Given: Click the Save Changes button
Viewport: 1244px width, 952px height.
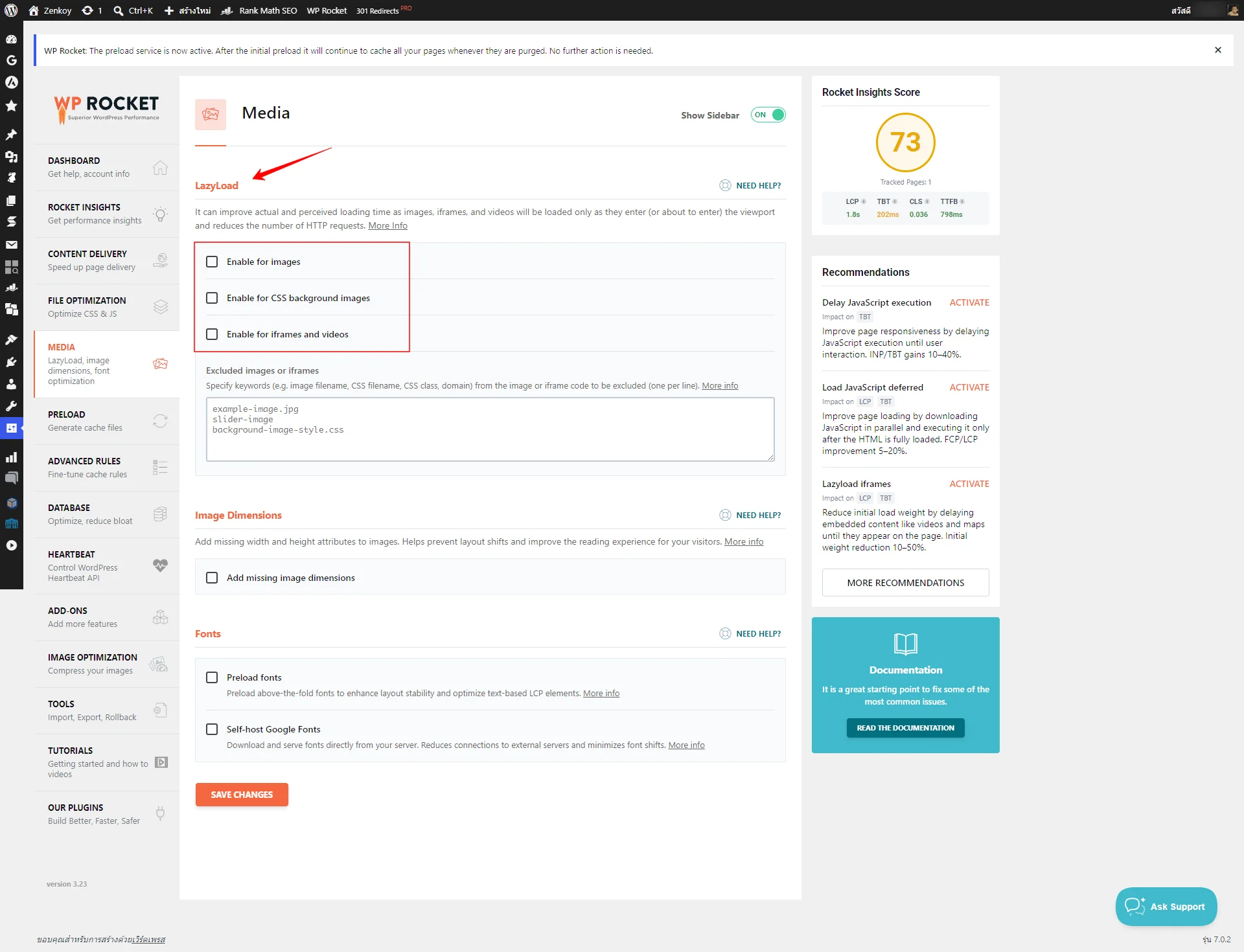Looking at the screenshot, I should [242, 795].
